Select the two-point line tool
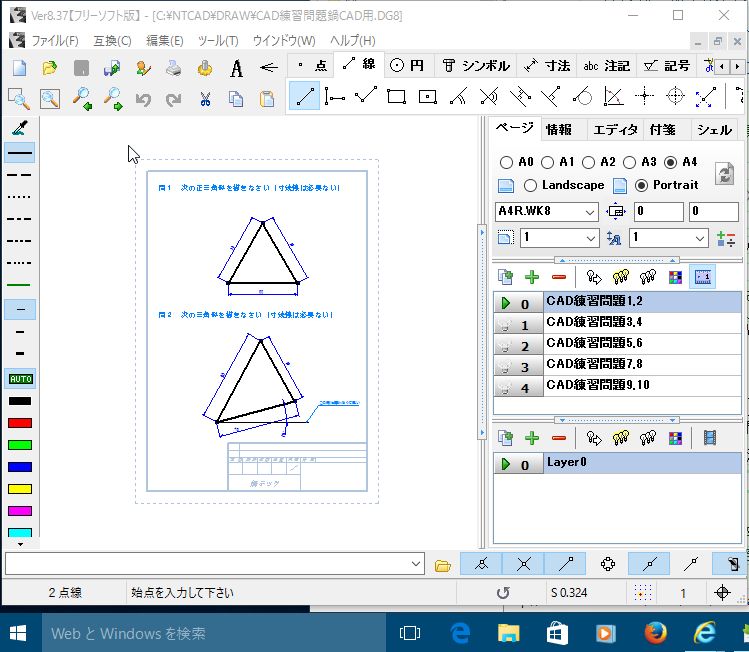The image size is (749, 652). (305, 96)
